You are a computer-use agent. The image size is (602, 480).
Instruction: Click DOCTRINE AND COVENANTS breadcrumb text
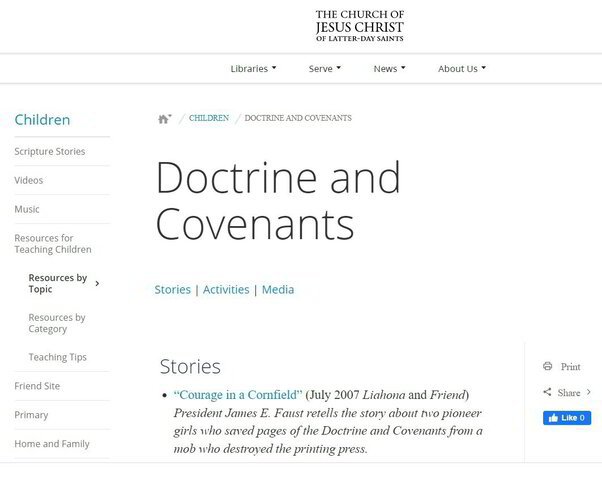298,118
